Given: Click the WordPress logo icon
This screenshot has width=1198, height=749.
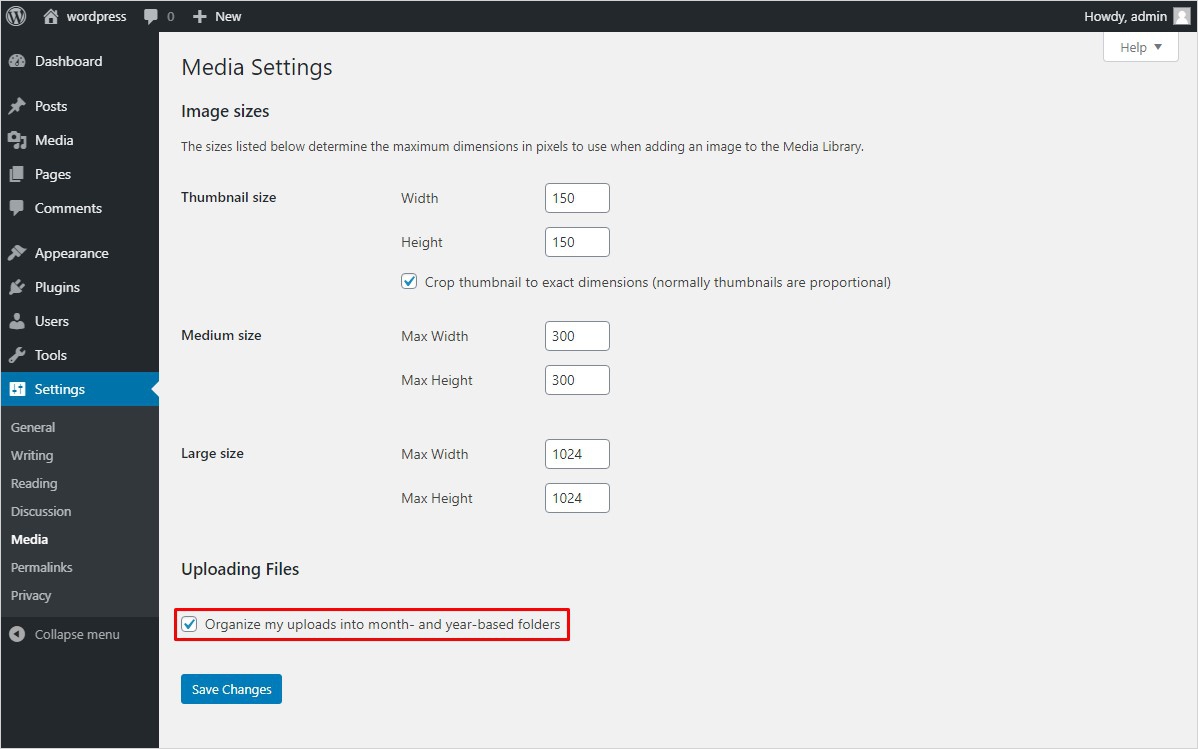Looking at the screenshot, I should tap(16, 16).
